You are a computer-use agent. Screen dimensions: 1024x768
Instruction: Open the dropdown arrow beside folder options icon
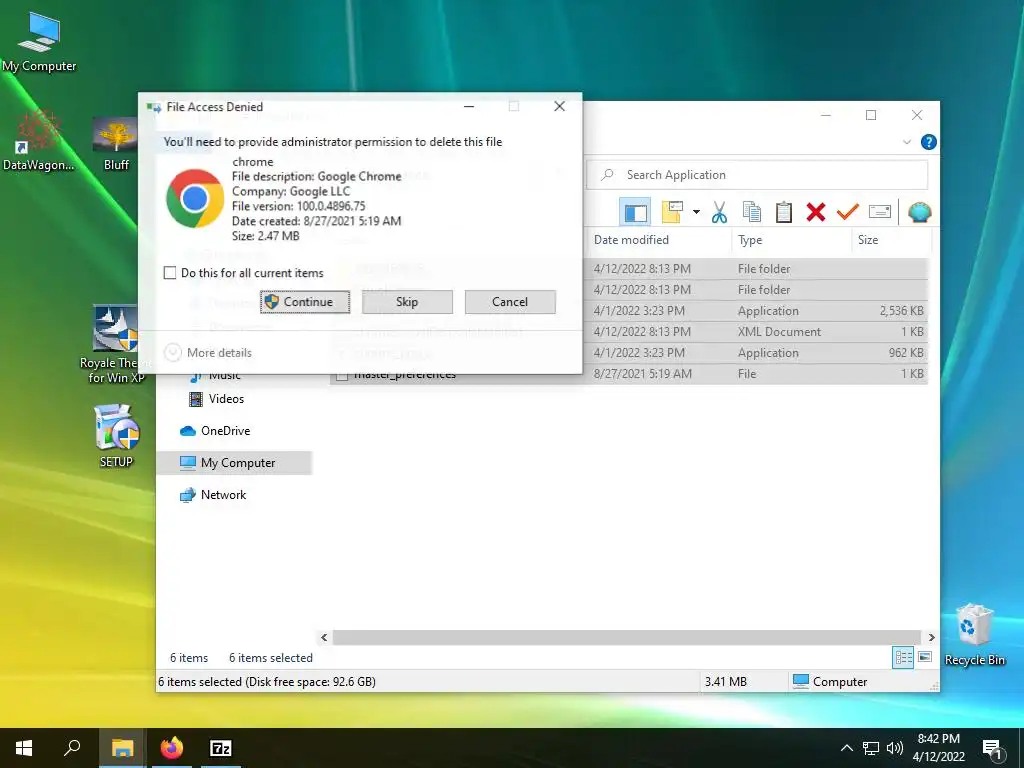tap(696, 212)
